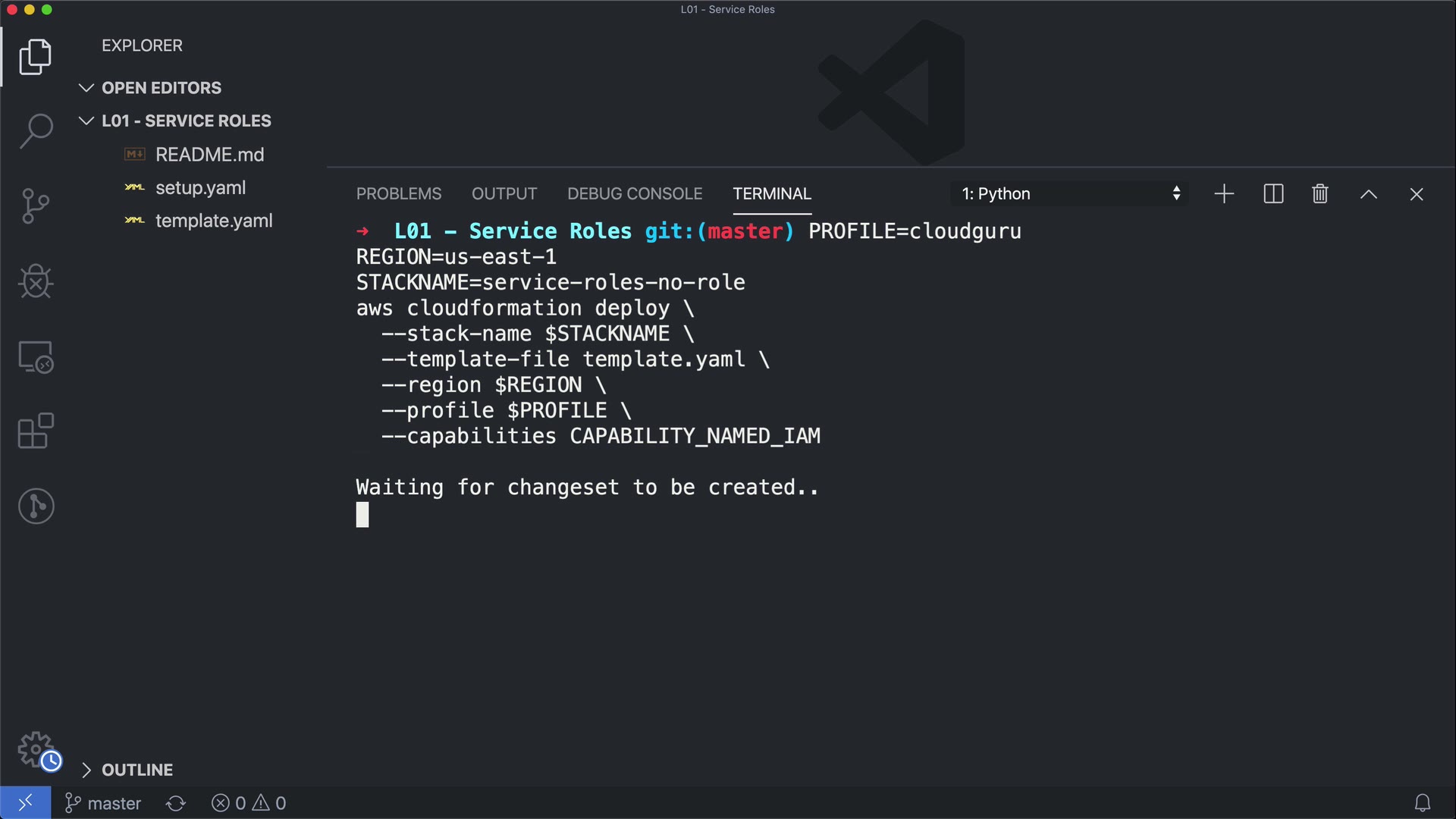Open the Search view in activity bar
Image resolution: width=1456 pixels, height=819 pixels.
click(x=36, y=131)
